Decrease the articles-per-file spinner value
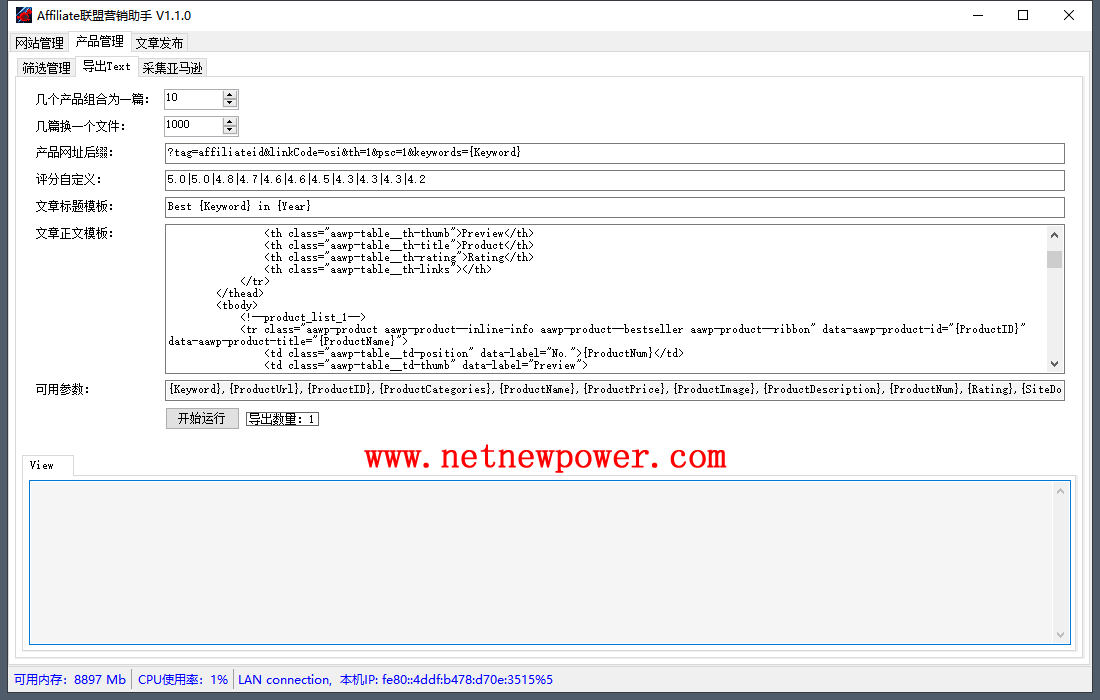 coord(230,130)
